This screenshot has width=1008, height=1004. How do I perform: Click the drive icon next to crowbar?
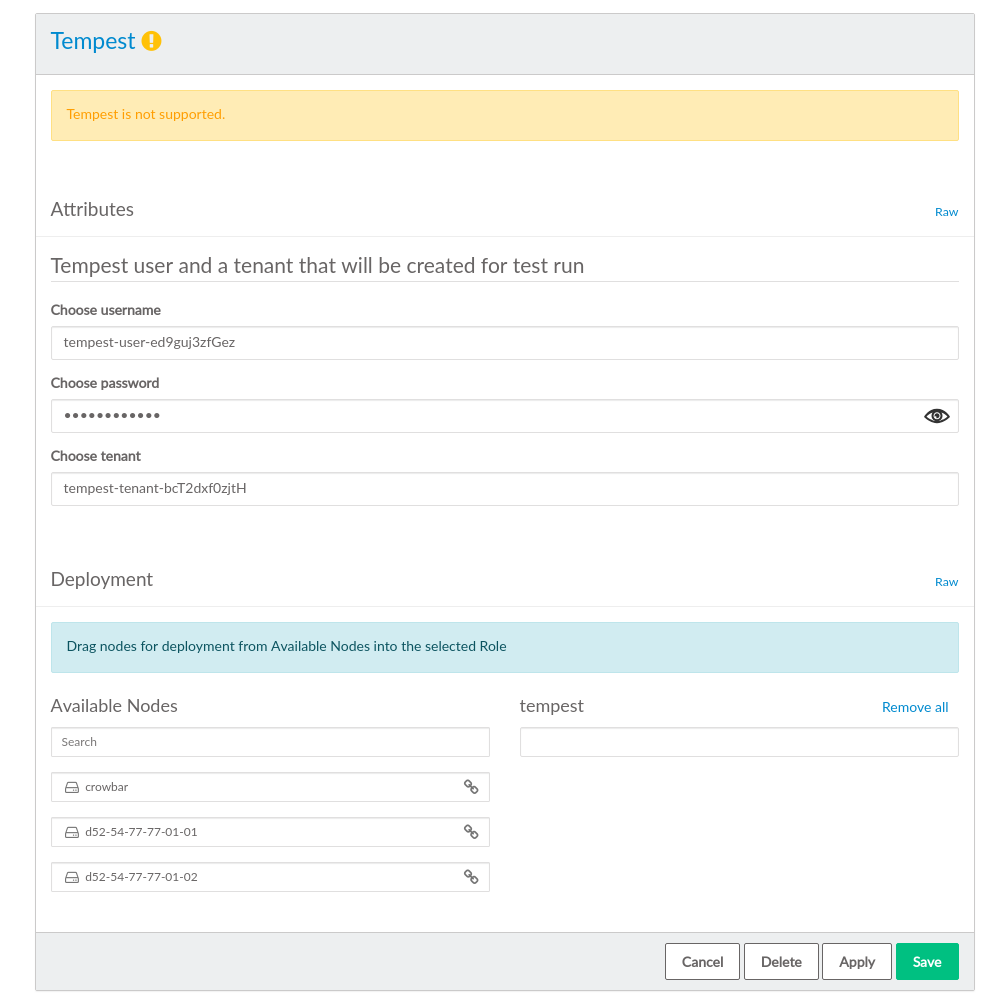tap(72, 787)
